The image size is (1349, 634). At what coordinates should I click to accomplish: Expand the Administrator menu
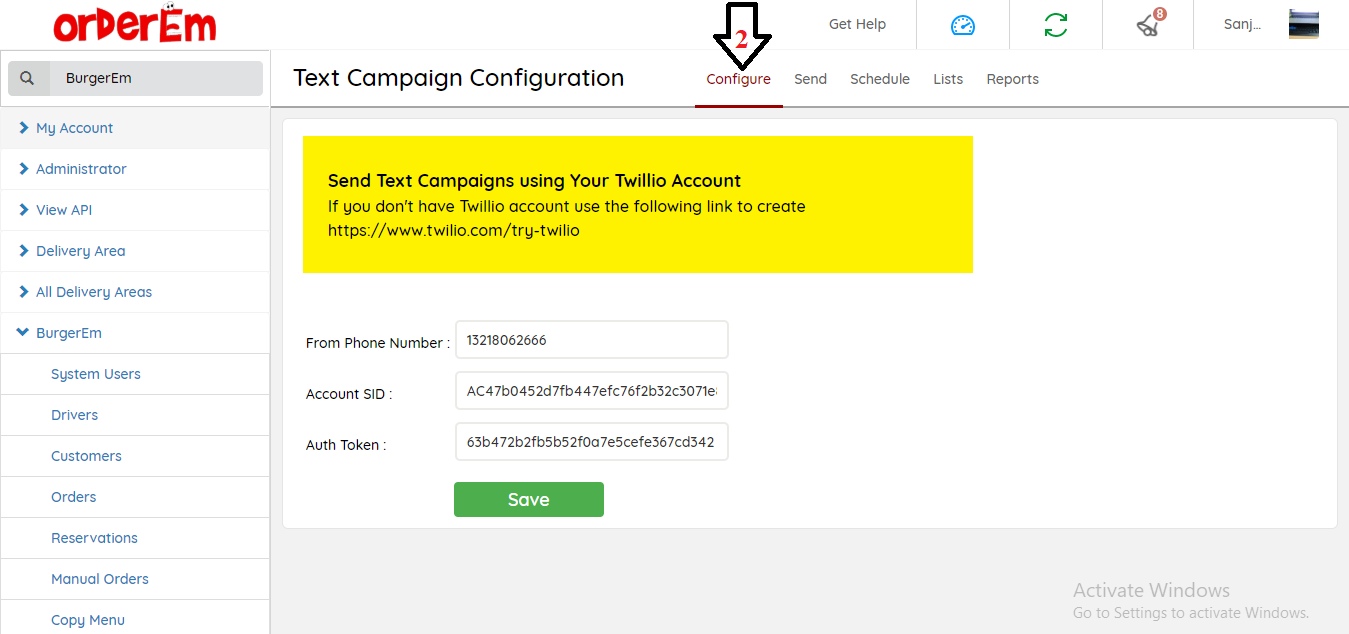pyautogui.click(x=81, y=169)
